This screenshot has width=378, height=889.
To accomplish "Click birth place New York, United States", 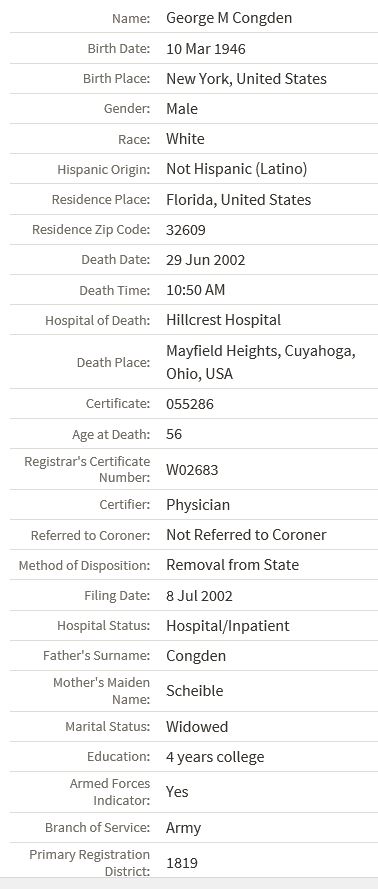I will tap(247, 79).
